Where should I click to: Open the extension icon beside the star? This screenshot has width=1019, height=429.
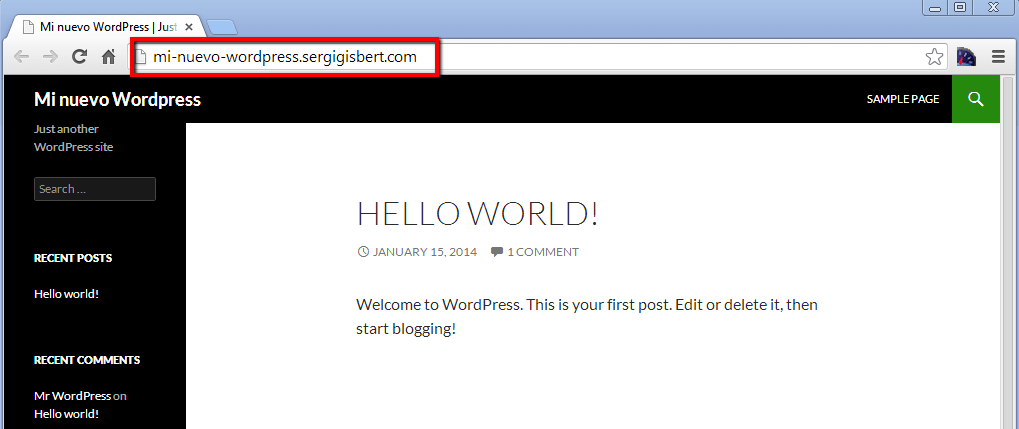966,57
